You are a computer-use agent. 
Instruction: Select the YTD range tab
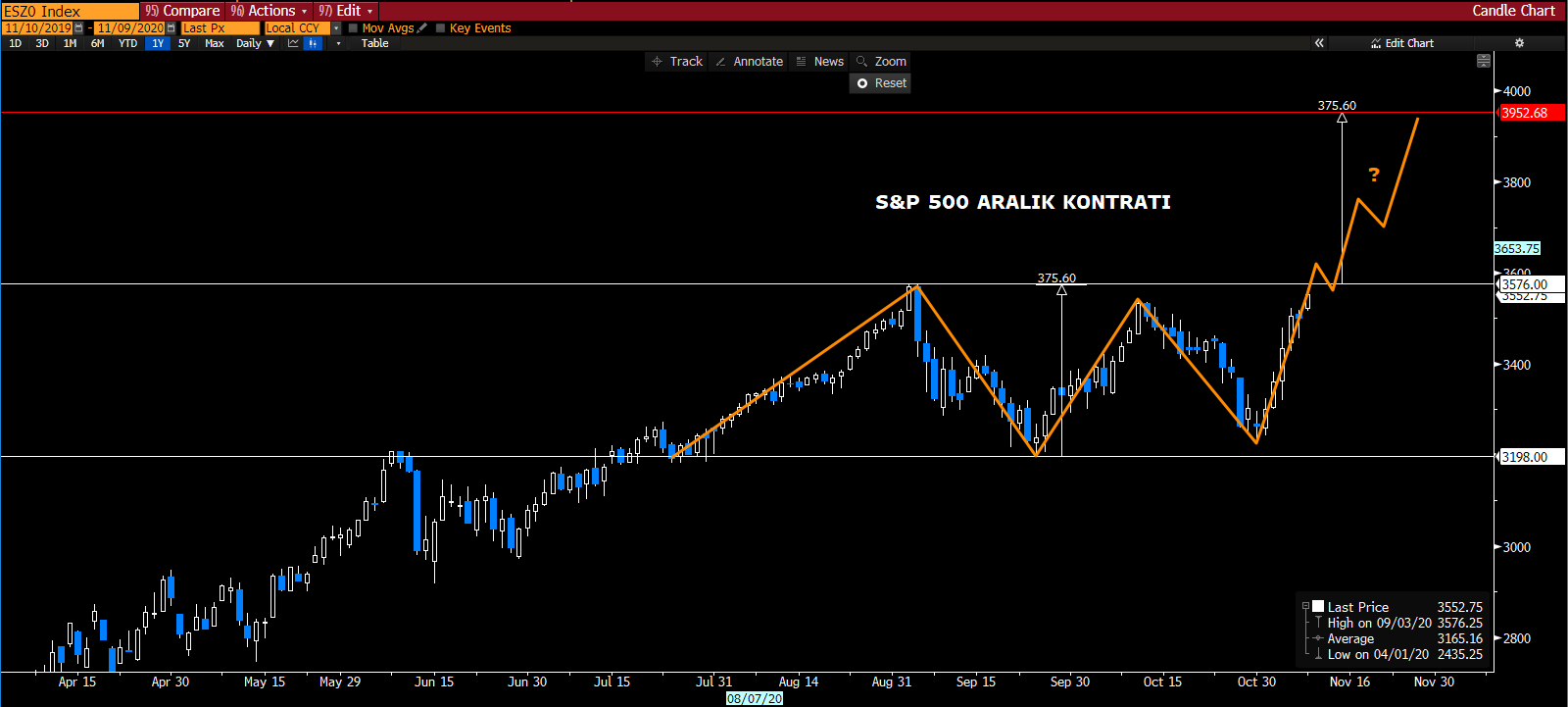tap(127, 43)
